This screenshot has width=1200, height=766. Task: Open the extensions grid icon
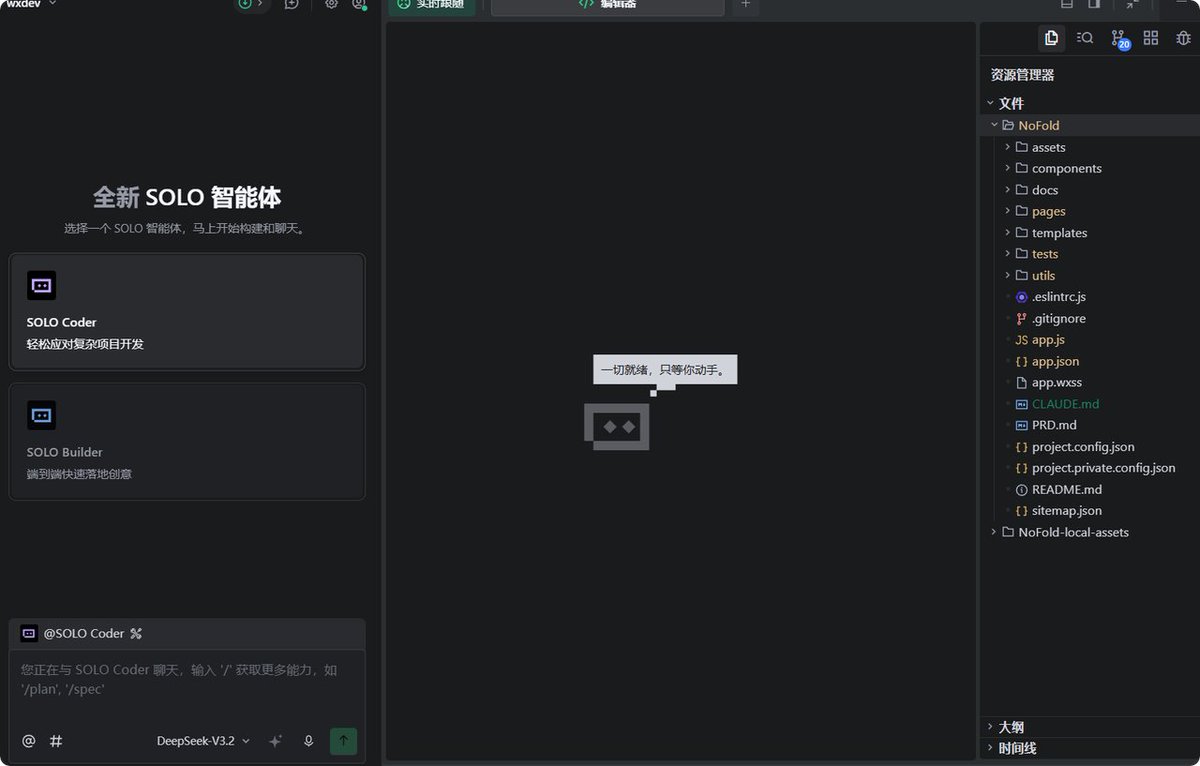point(1151,38)
